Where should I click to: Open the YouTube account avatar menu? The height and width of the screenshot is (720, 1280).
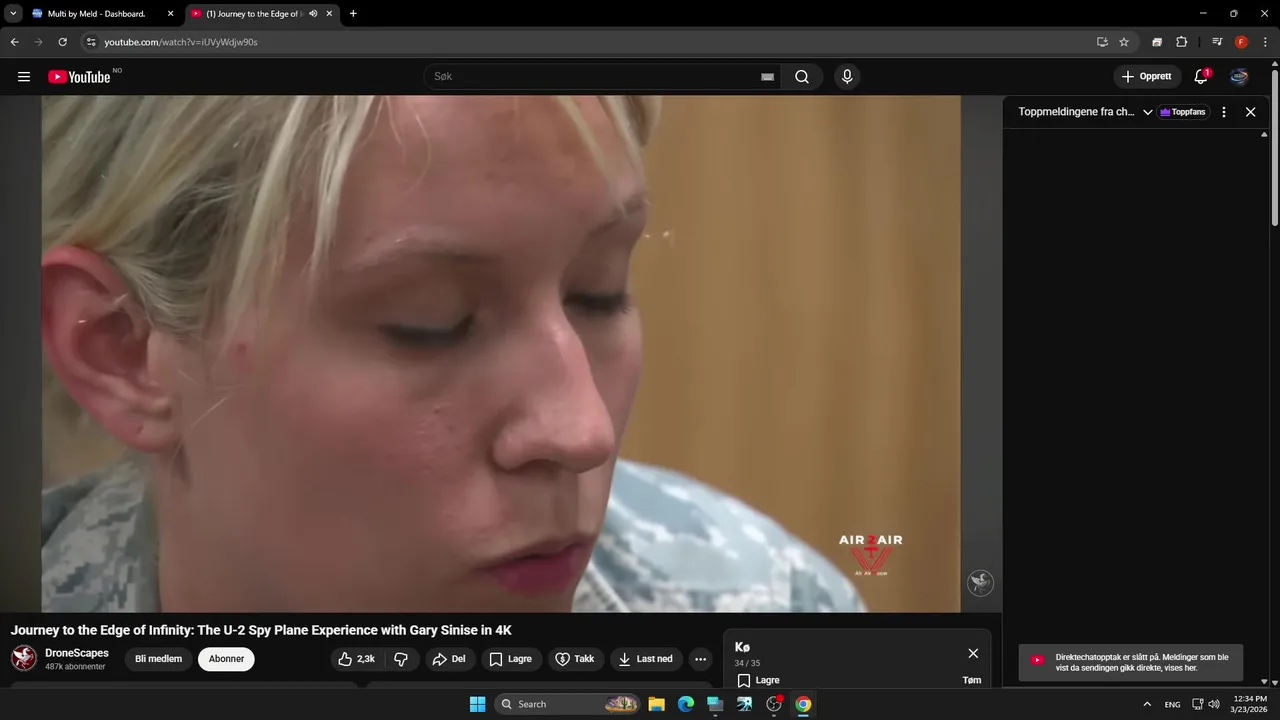point(1239,77)
